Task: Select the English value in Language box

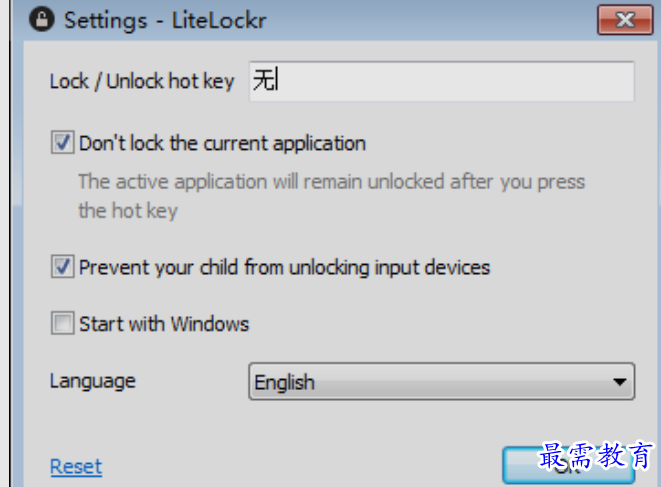Action: coord(285,383)
